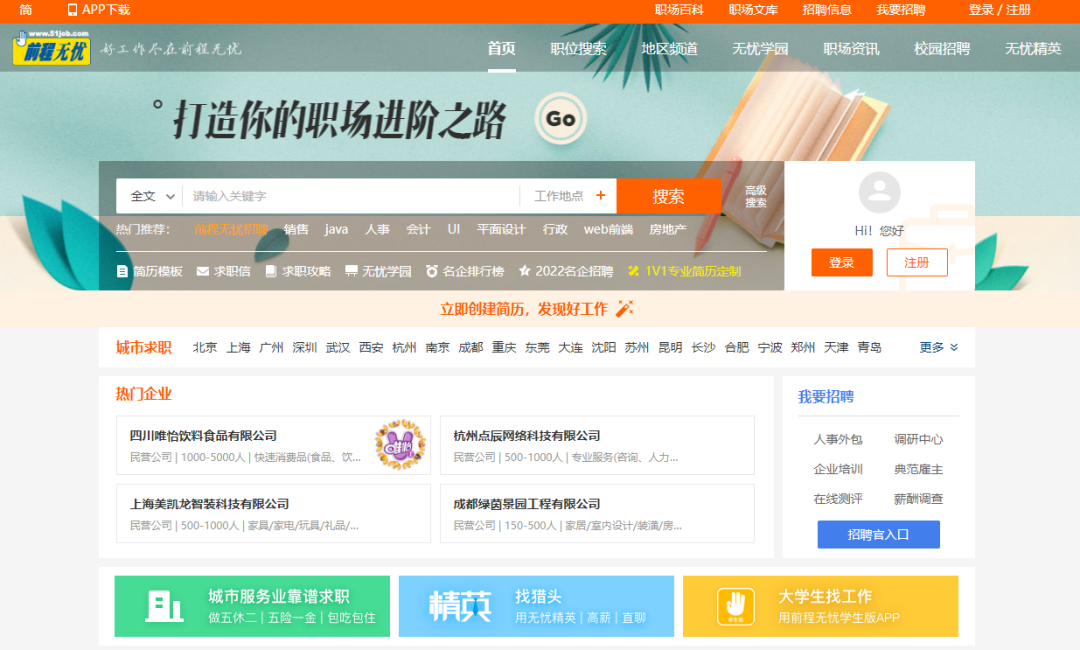
Task: Open 我要招聘 in the top bar
Action: pos(901,10)
